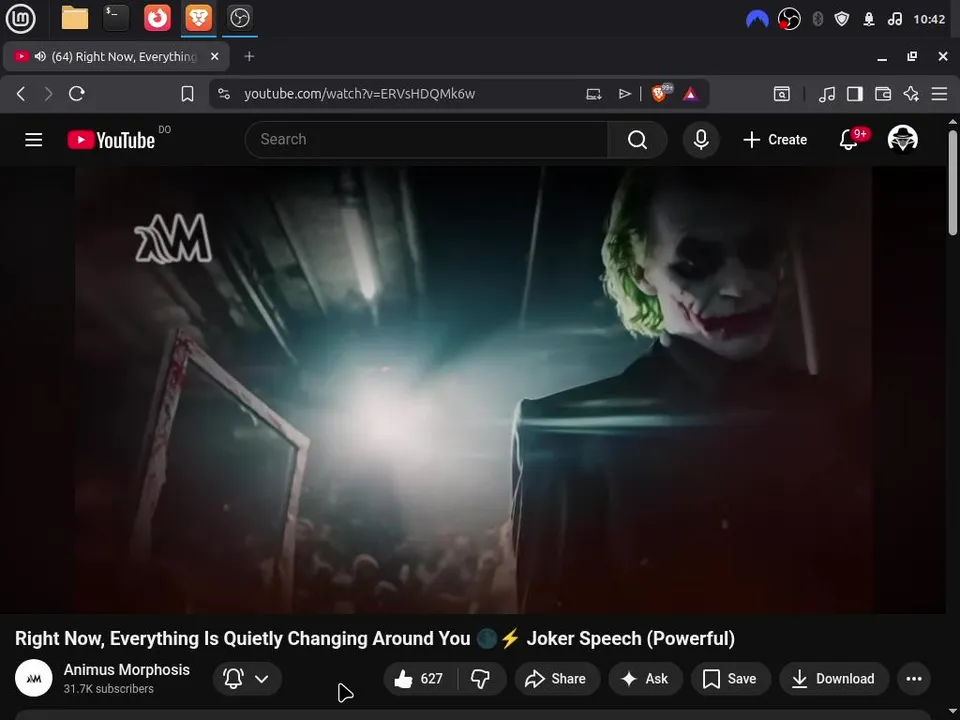
Task: Open the Animus Morphosis channel avatar
Action: (x=34, y=678)
